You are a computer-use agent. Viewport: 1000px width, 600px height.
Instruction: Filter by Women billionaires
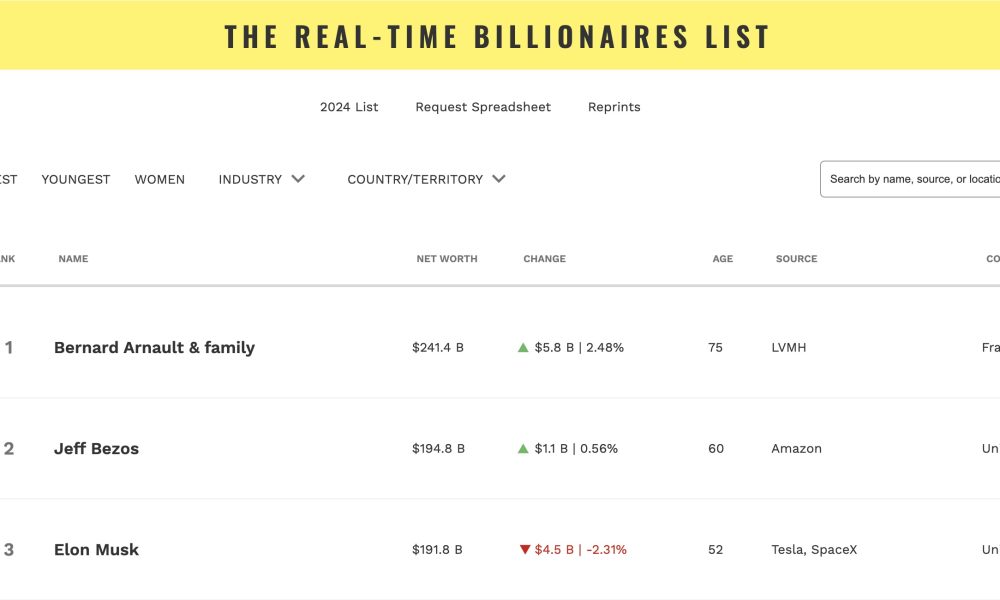(x=159, y=180)
